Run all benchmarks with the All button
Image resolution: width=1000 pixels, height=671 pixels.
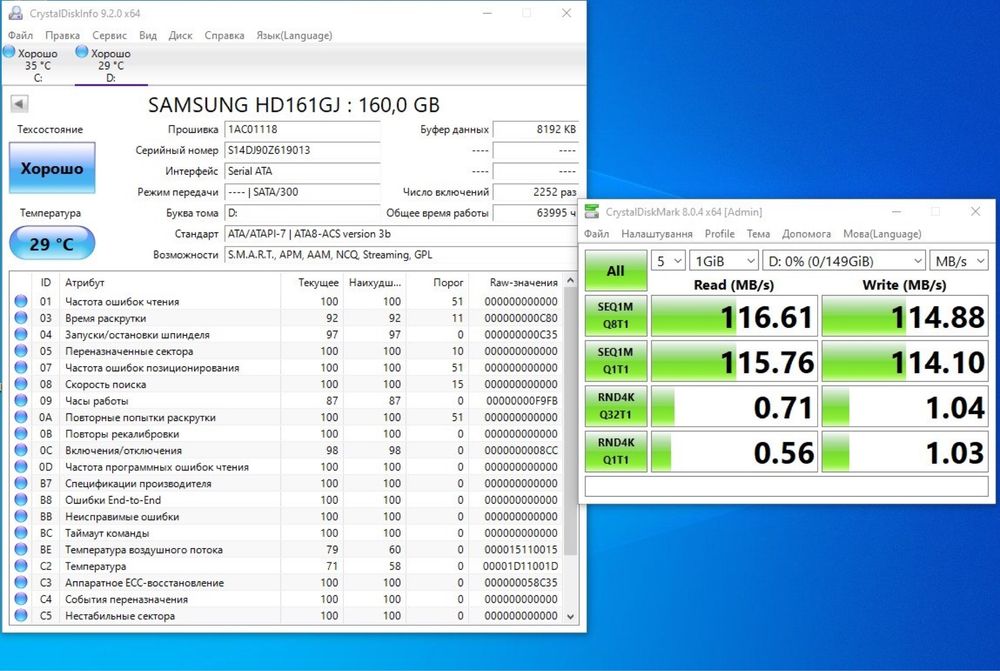(615, 270)
